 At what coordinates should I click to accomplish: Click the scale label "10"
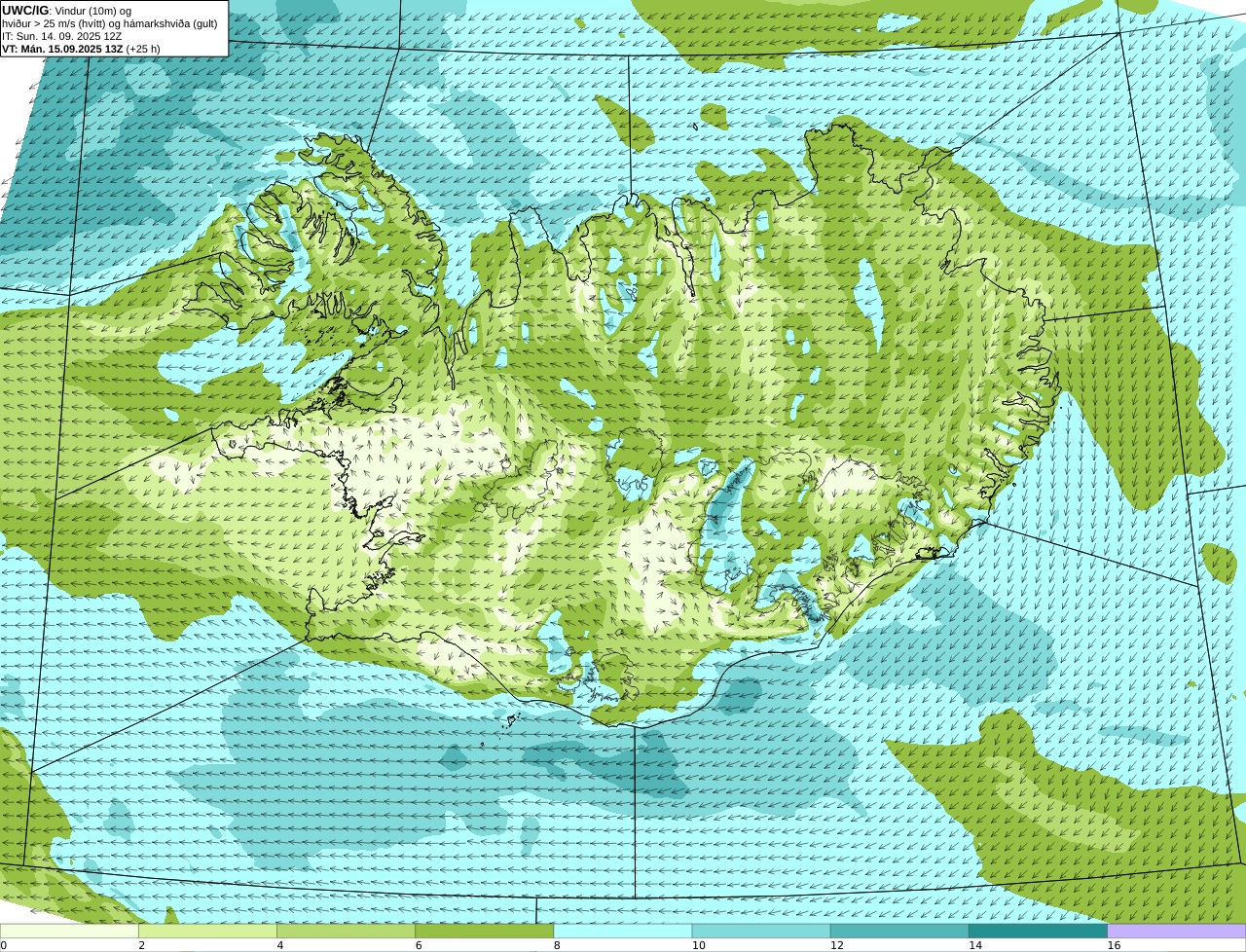(698, 945)
